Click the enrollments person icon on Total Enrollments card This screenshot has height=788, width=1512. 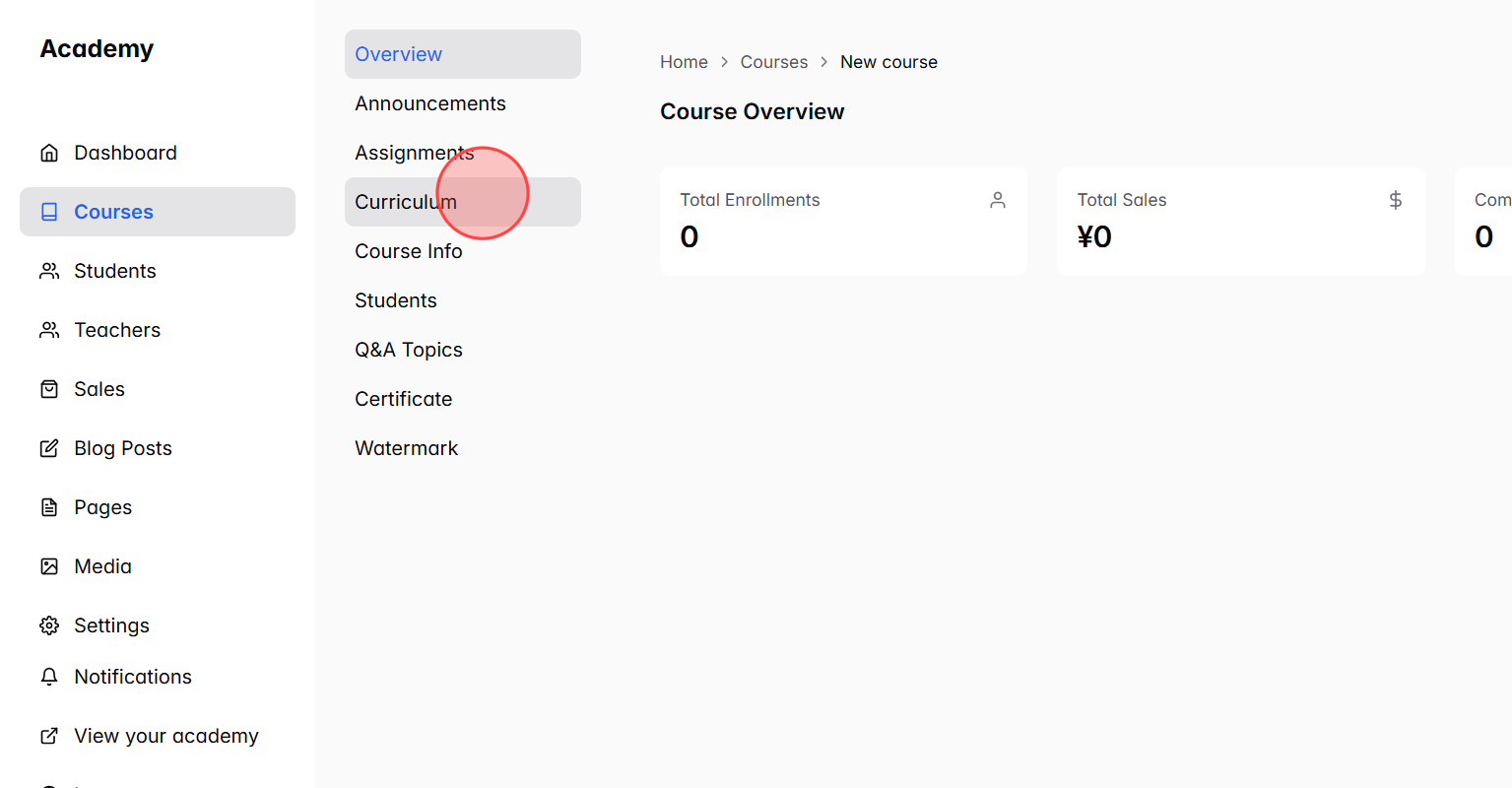[997, 199]
